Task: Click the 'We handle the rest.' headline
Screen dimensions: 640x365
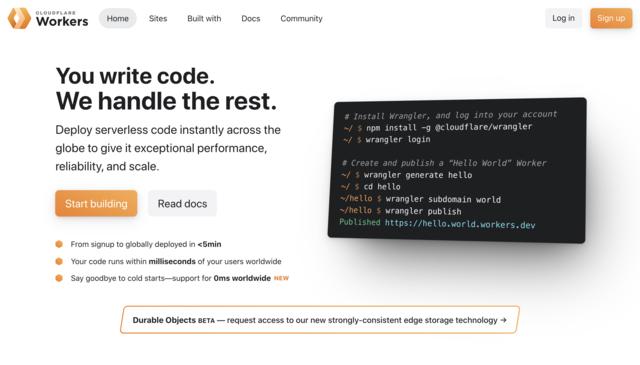Action: point(166,101)
